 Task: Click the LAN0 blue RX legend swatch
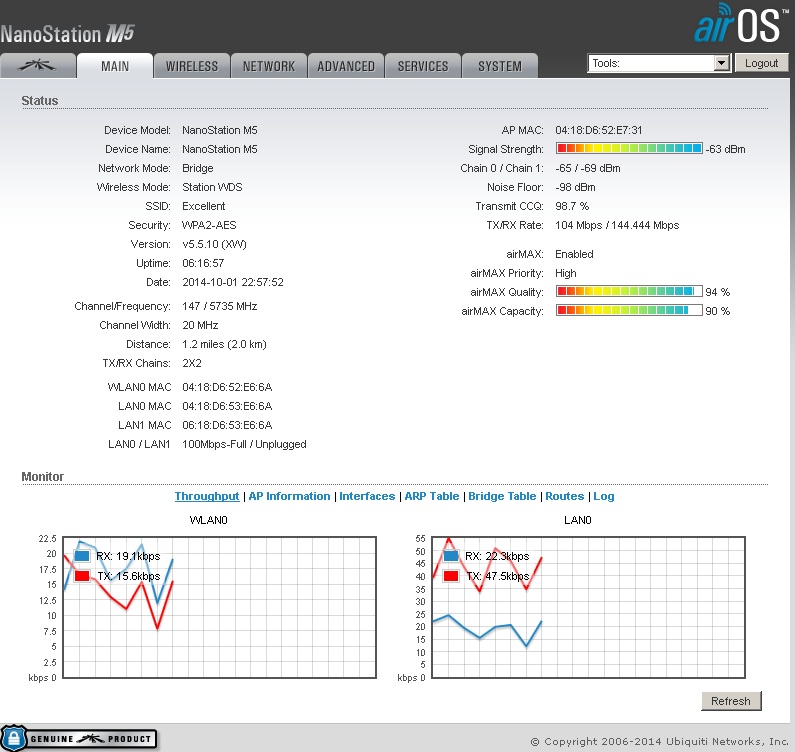(451, 556)
